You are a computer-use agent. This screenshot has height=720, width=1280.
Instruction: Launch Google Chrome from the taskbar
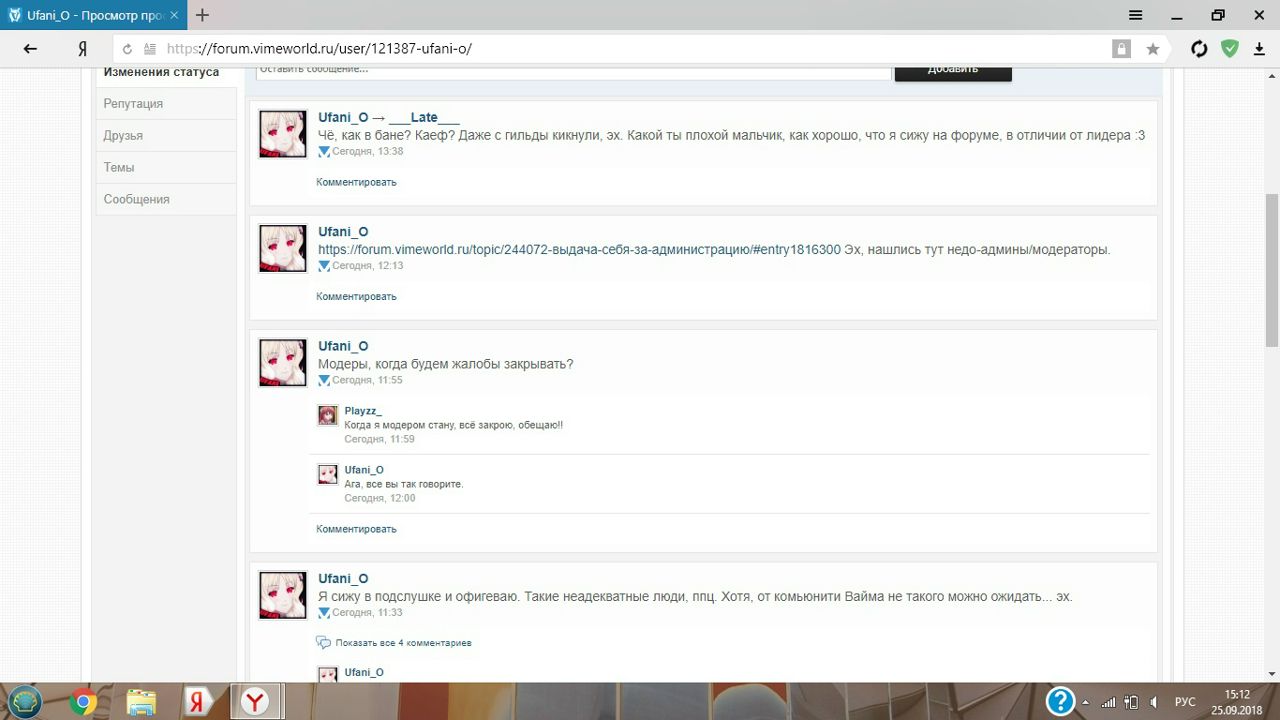[x=83, y=701]
